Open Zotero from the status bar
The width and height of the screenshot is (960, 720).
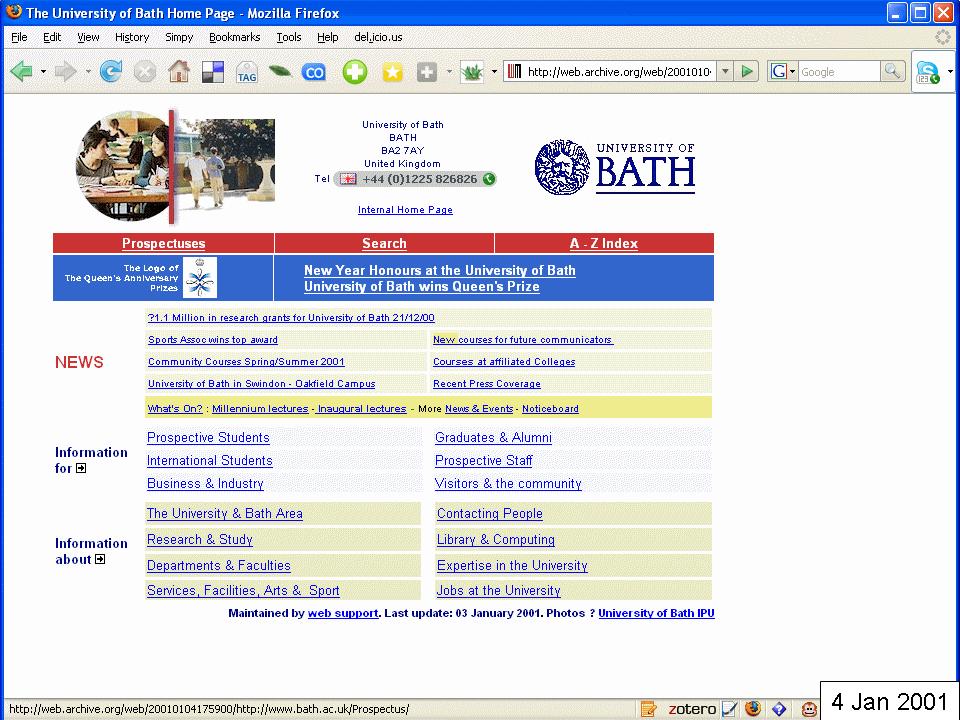[692, 709]
